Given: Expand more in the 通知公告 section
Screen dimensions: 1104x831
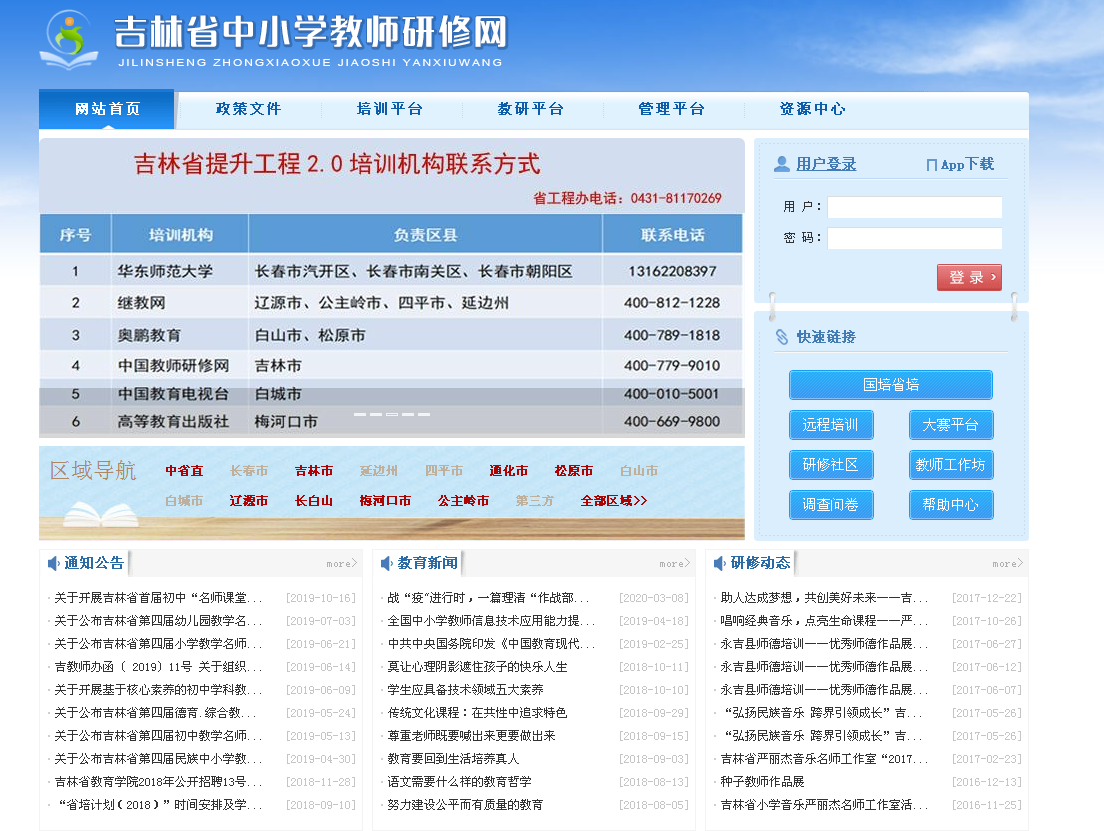Looking at the screenshot, I should tap(341, 564).
